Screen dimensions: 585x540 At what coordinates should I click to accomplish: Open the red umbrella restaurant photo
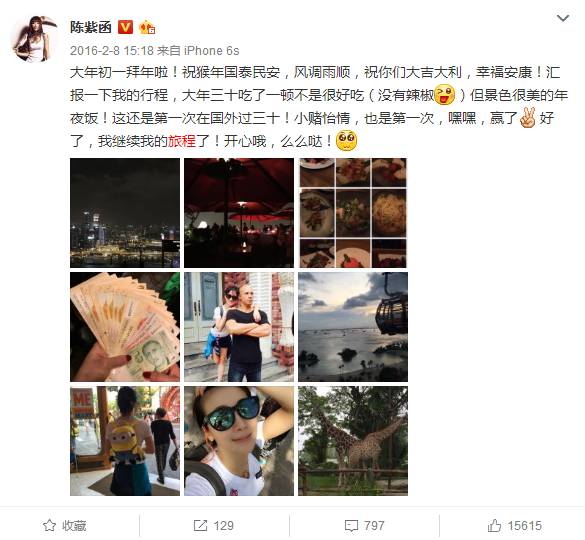(239, 213)
